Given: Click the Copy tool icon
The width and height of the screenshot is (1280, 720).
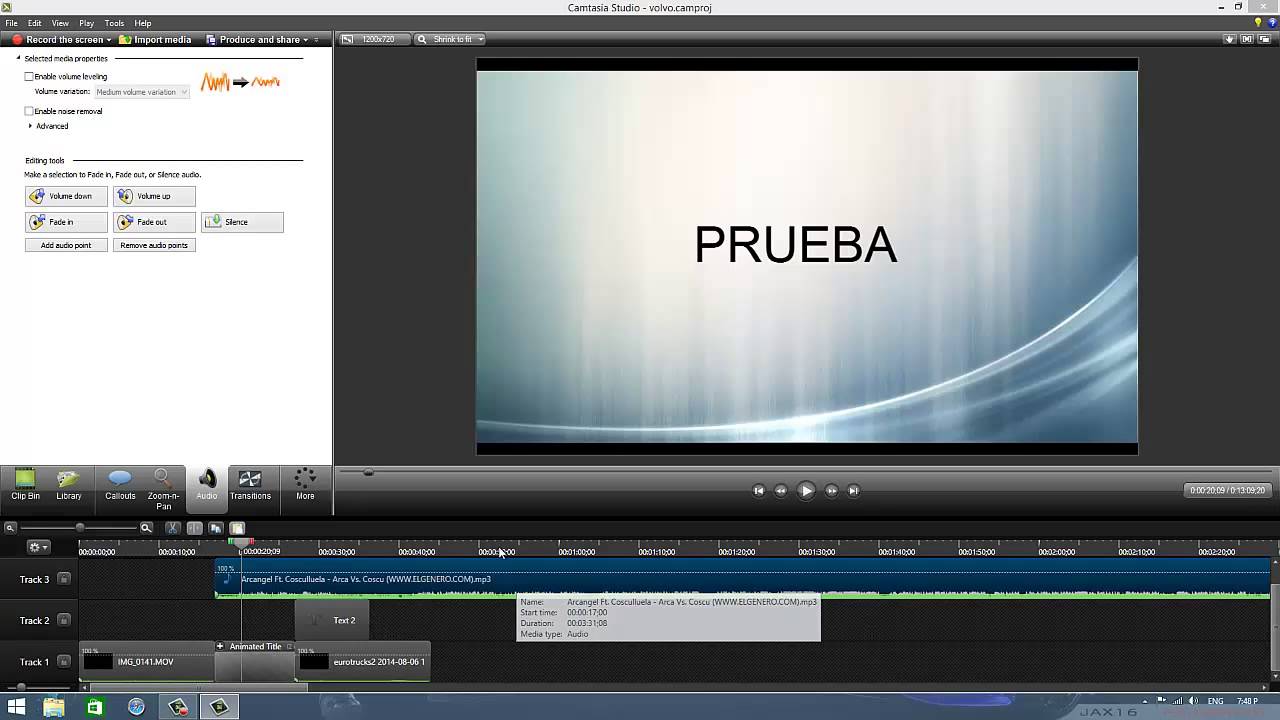Looking at the screenshot, I should coord(215,528).
